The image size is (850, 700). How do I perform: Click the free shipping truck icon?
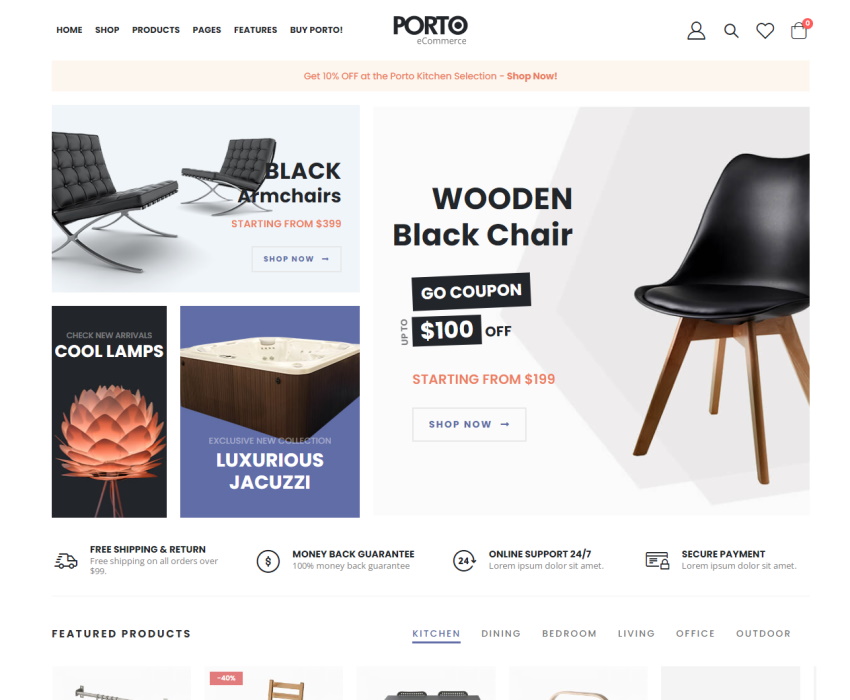pos(66,561)
